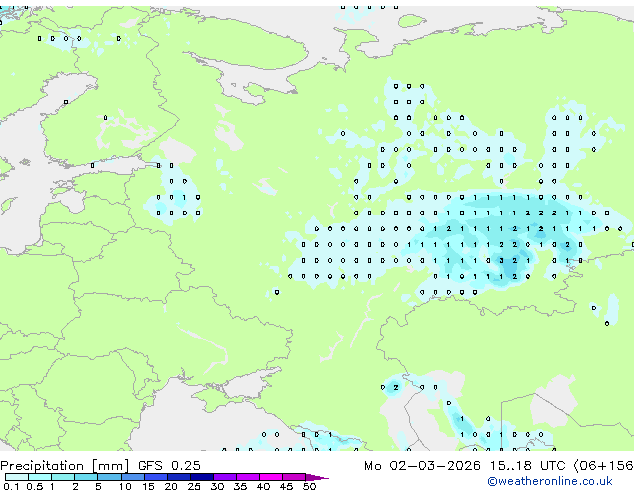Click the '15..18 UTC' time text

tap(527, 466)
